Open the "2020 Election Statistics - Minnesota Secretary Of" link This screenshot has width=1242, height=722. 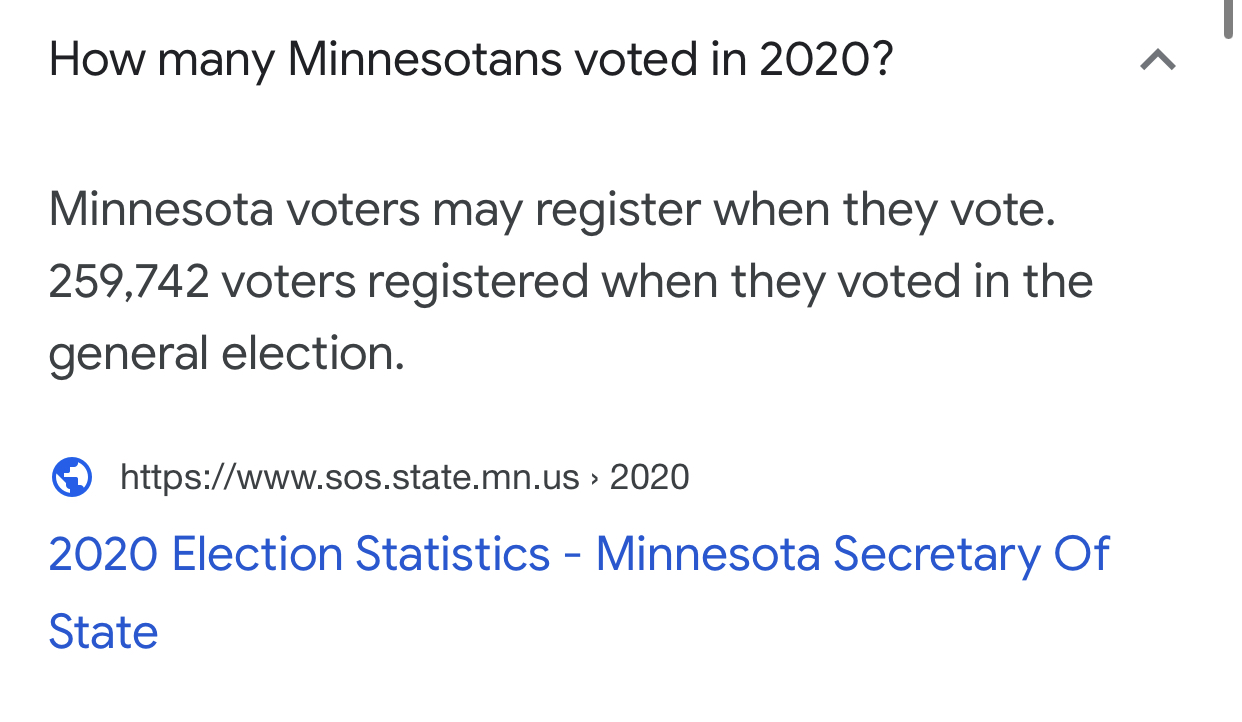point(579,555)
